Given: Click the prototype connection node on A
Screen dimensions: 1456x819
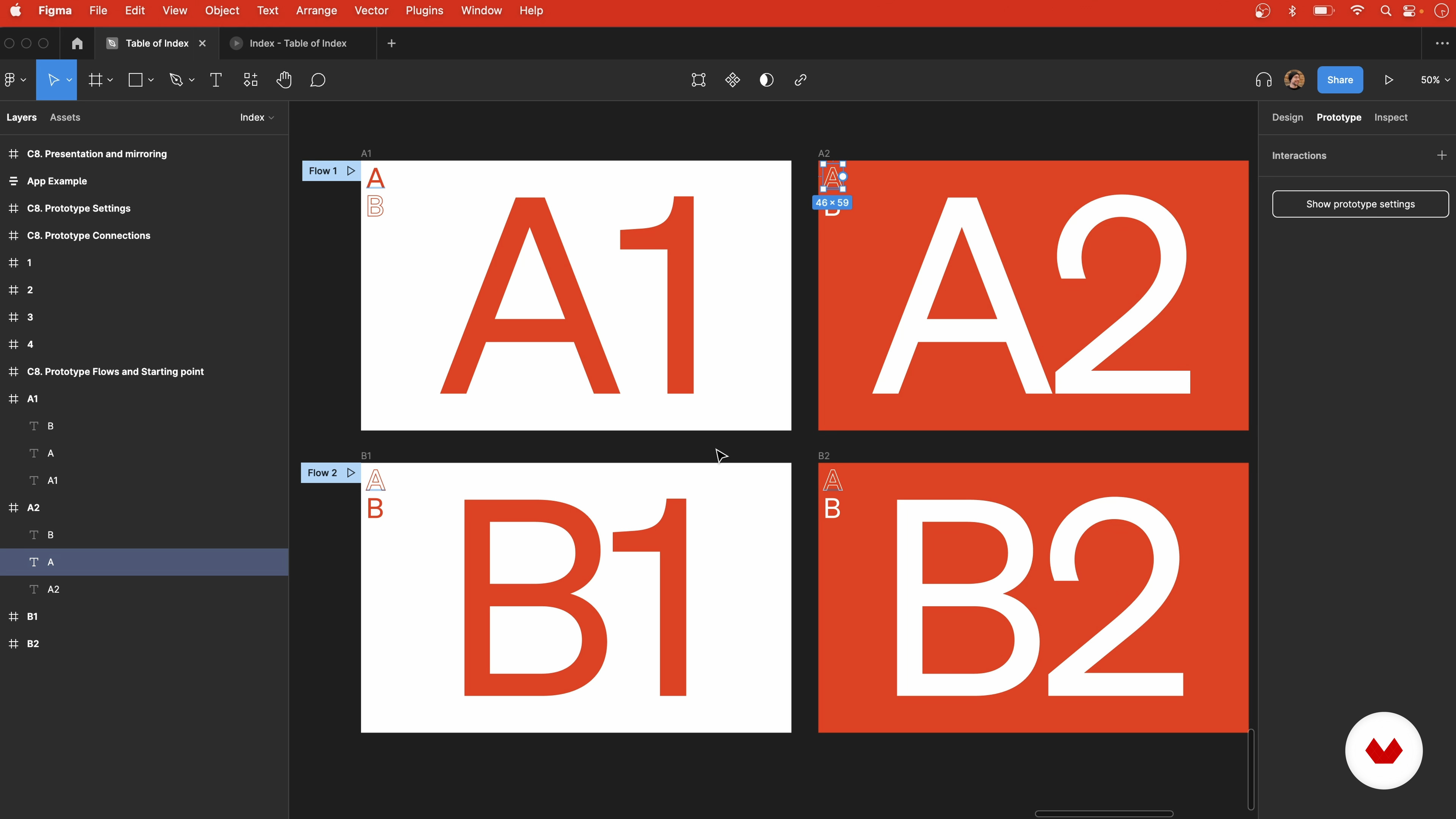Looking at the screenshot, I should coord(843,176).
